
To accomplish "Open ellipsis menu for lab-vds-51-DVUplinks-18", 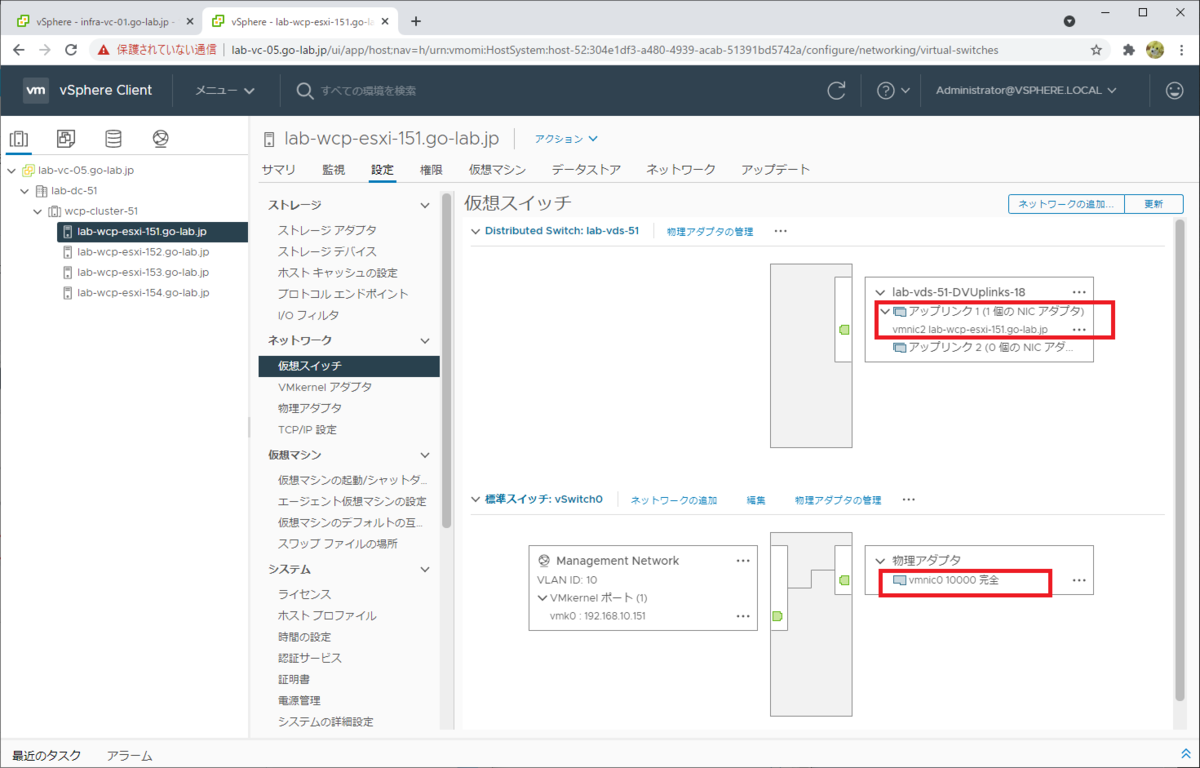I will (1079, 292).
